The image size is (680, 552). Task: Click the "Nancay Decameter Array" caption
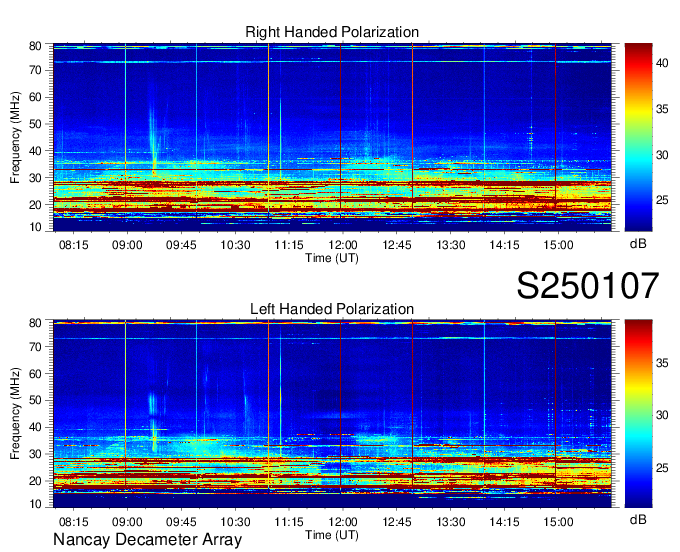[x=147, y=540]
